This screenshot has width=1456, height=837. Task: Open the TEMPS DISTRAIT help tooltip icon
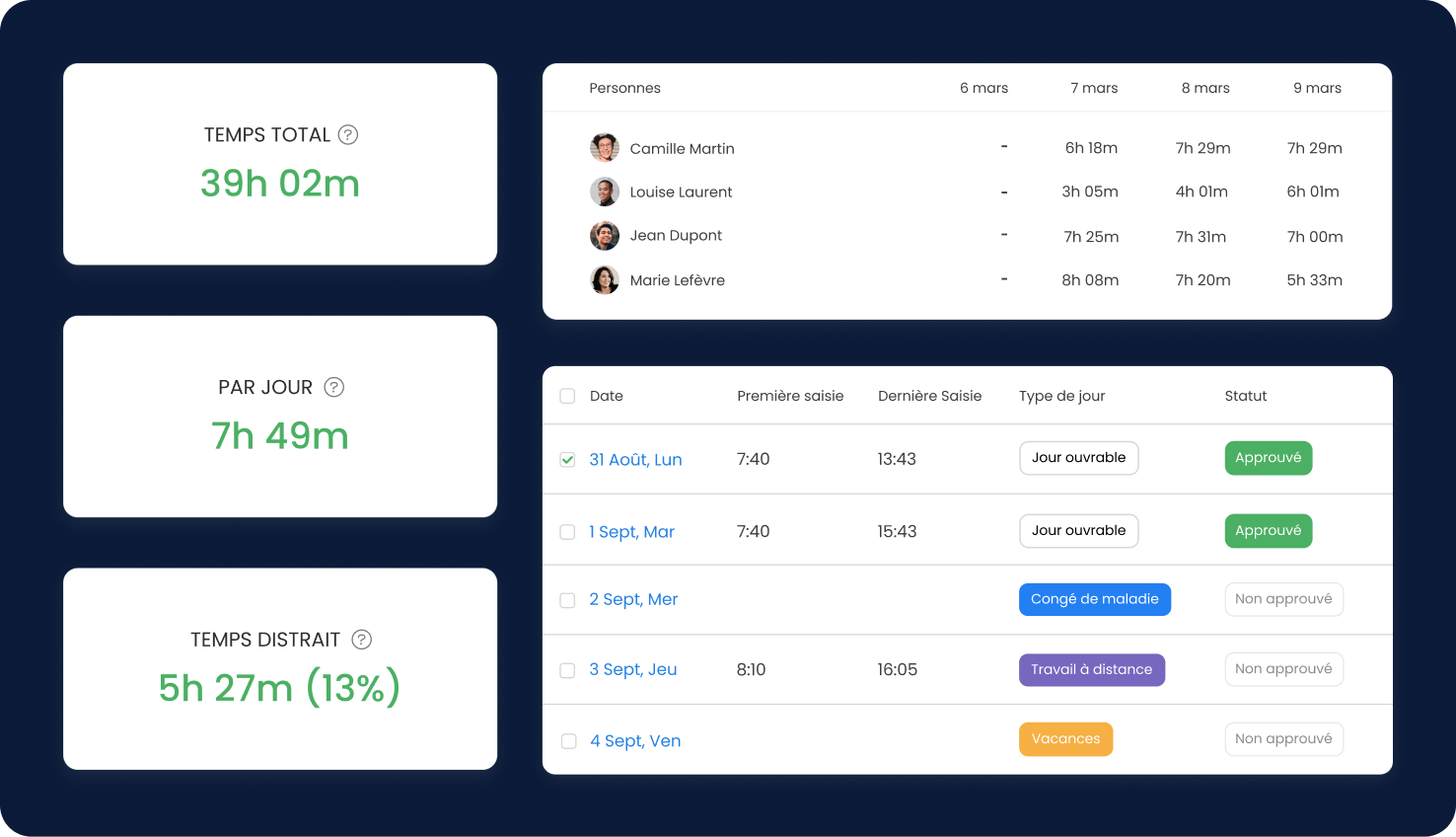coord(362,640)
